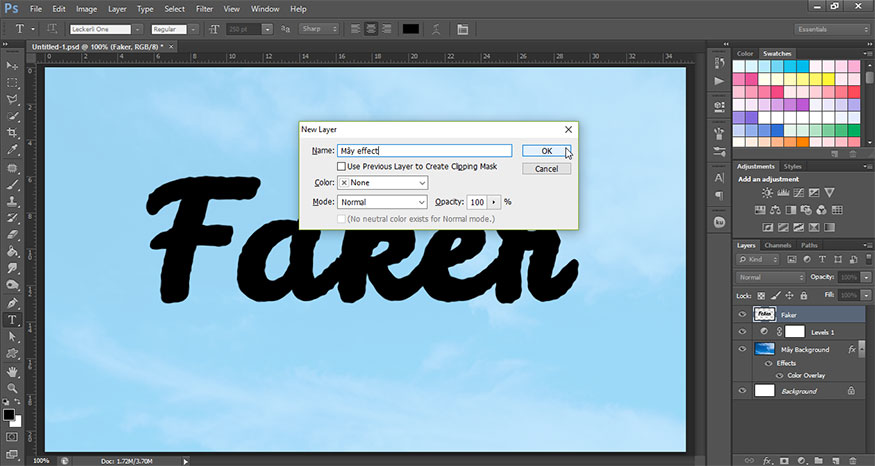The height and width of the screenshot is (466, 875).
Task: Create a new group with folder icon
Action: coord(818,460)
